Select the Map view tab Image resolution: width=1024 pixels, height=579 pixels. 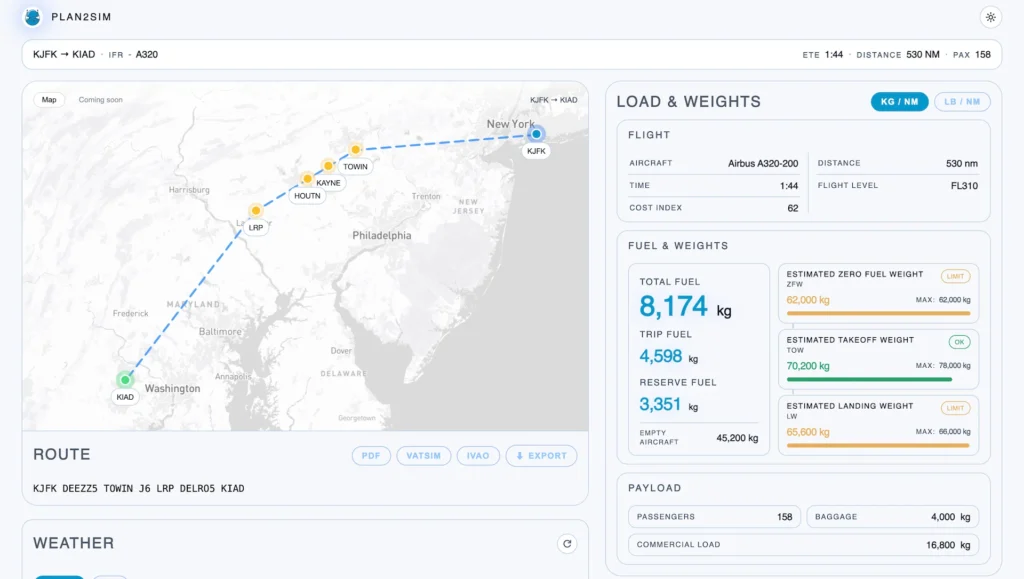pyautogui.click(x=49, y=100)
